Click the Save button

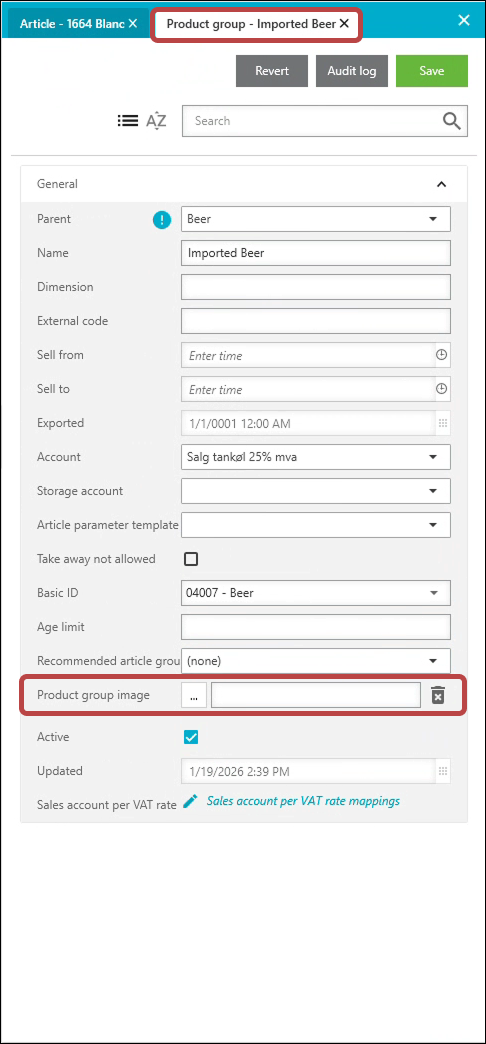[x=431, y=71]
